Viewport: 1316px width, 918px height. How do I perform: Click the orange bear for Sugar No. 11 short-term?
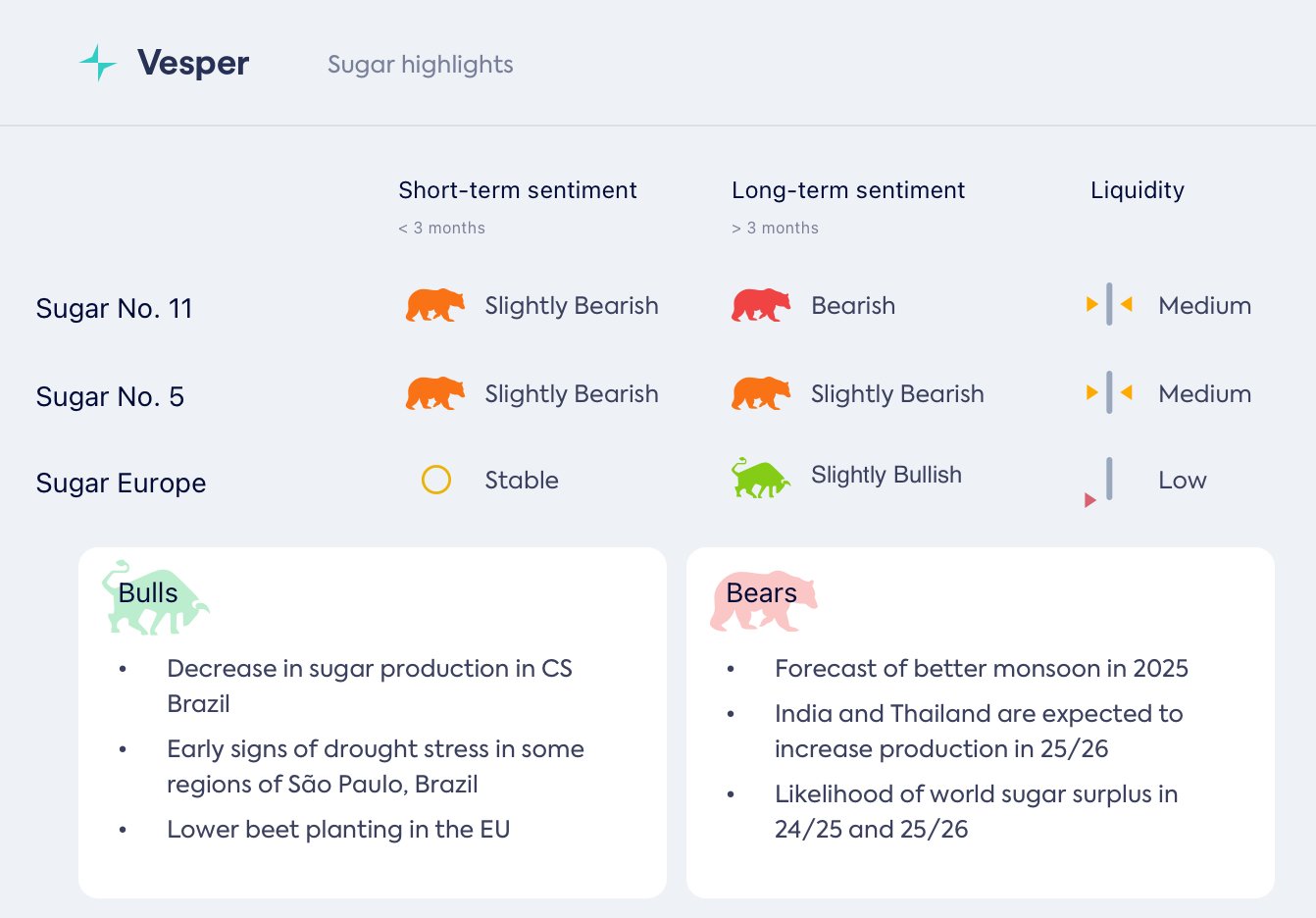[434, 305]
